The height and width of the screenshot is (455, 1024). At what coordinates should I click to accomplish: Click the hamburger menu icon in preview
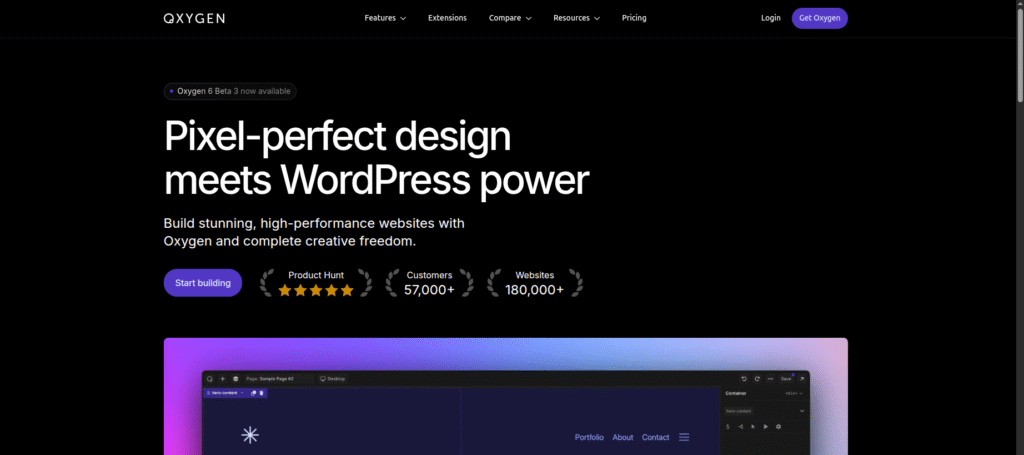684,437
